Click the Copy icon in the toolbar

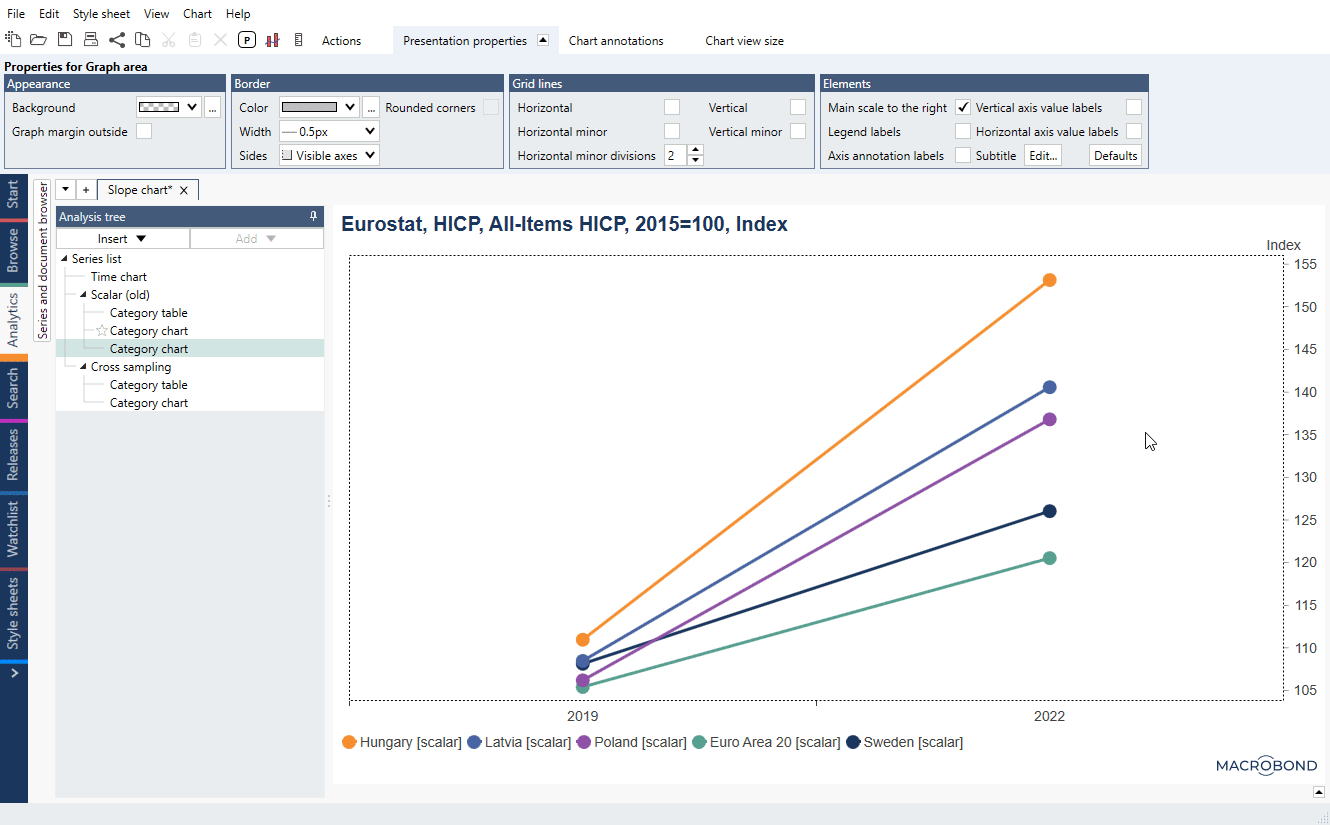[143, 40]
